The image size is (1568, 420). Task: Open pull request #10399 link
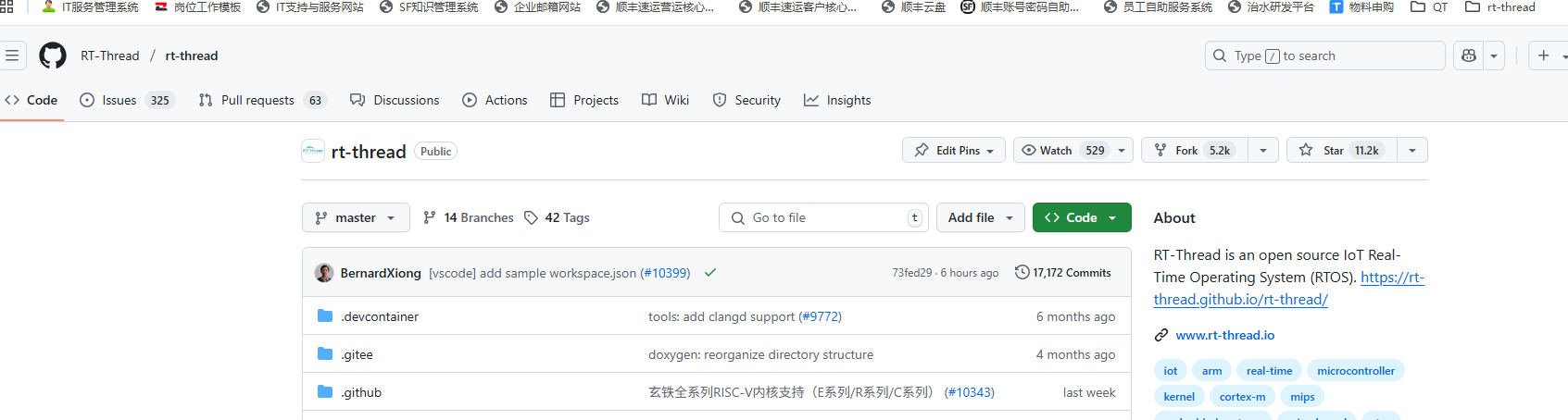coord(665,273)
